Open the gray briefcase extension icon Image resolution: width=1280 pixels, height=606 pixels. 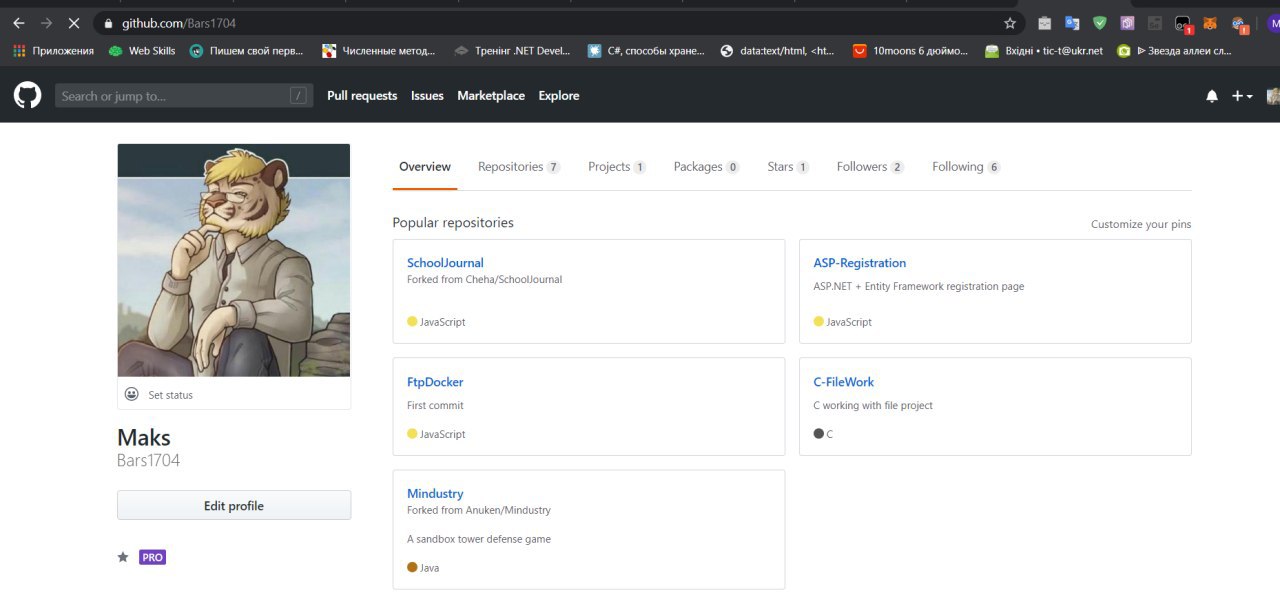click(x=1045, y=23)
